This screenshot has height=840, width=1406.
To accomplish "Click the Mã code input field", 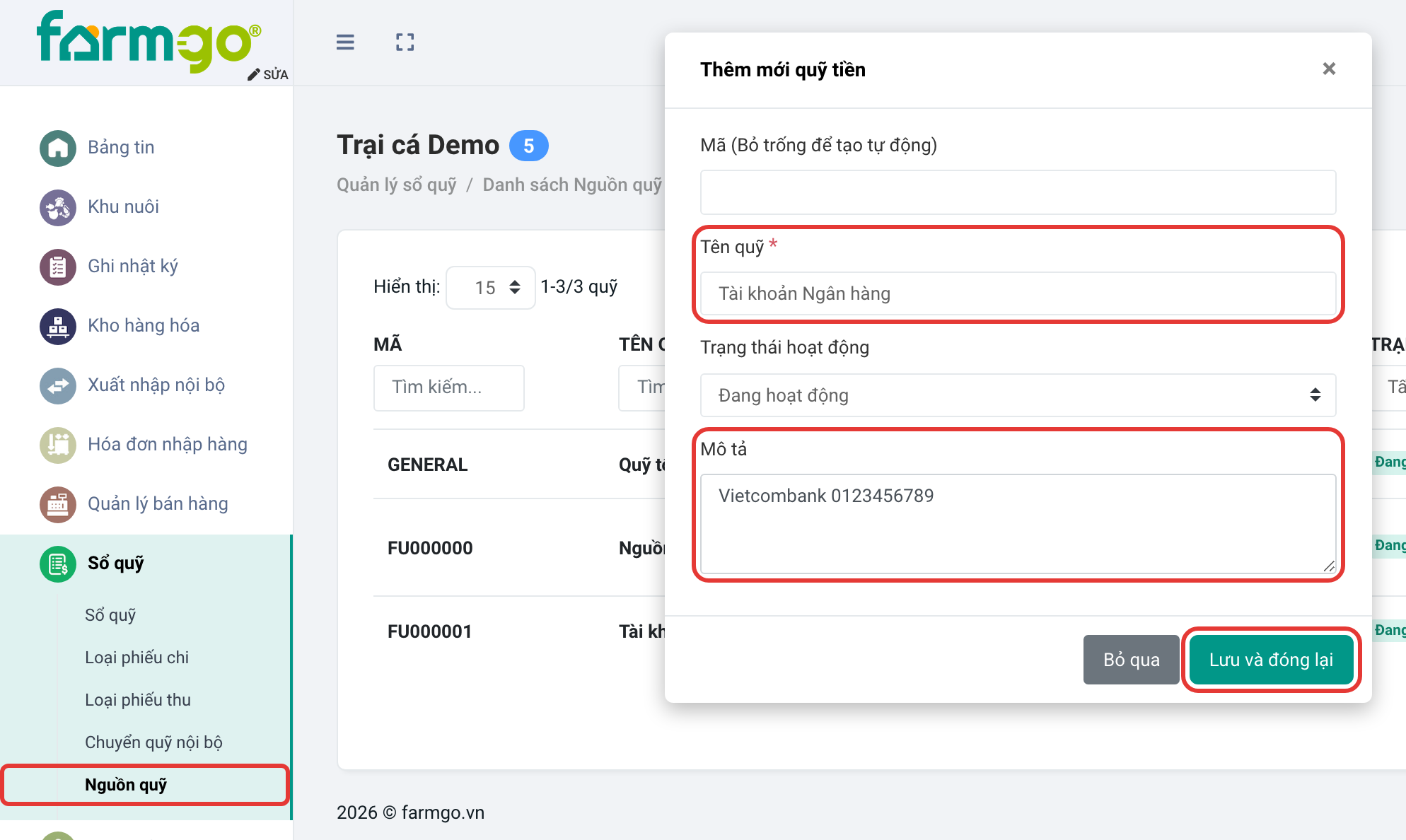I will (x=1018, y=192).
